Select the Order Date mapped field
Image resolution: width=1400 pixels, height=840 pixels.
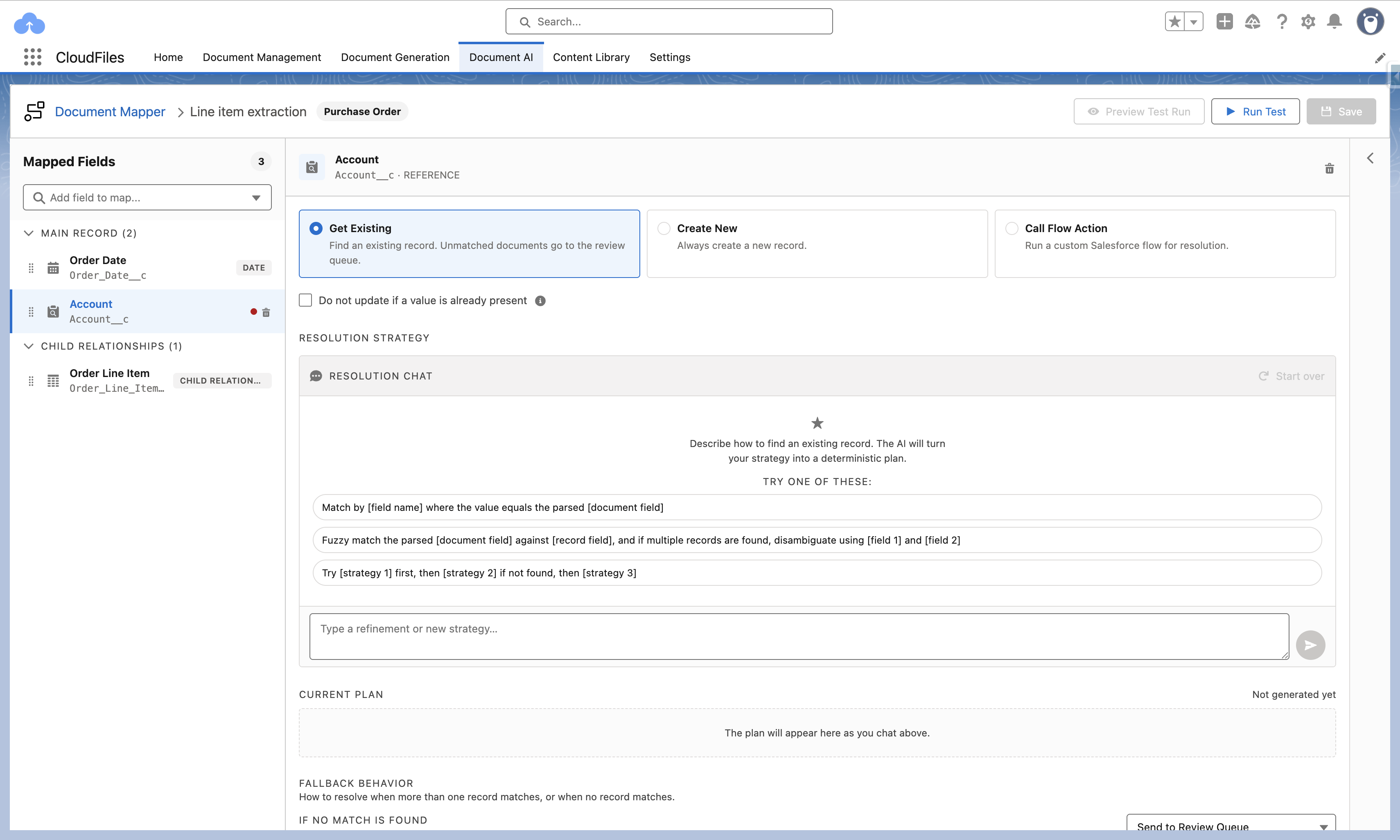coord(147,268)
